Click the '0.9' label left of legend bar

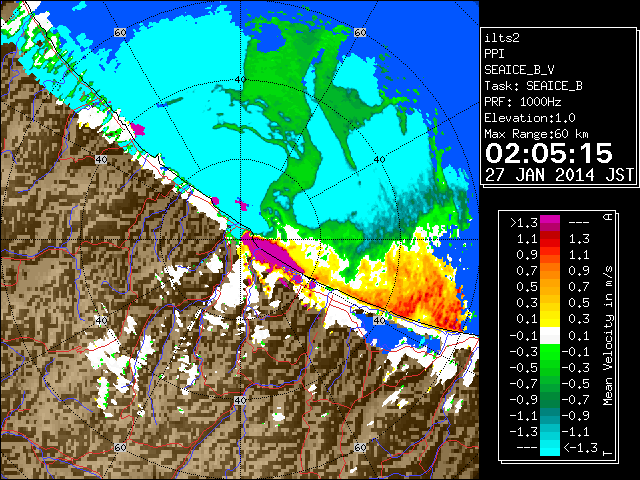click(x=527, y=255)
